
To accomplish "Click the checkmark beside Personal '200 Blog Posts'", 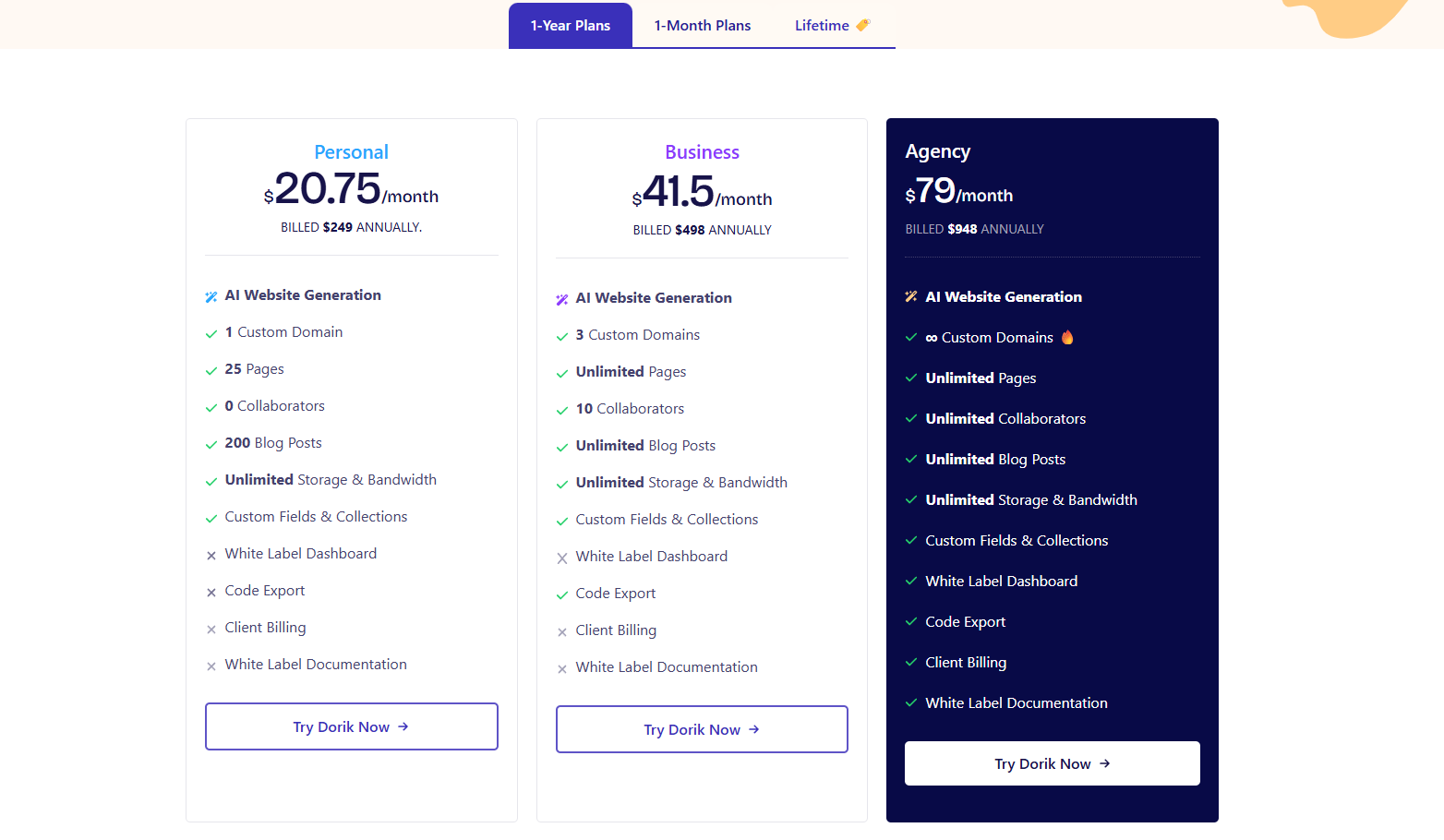I will click(211, 444).
